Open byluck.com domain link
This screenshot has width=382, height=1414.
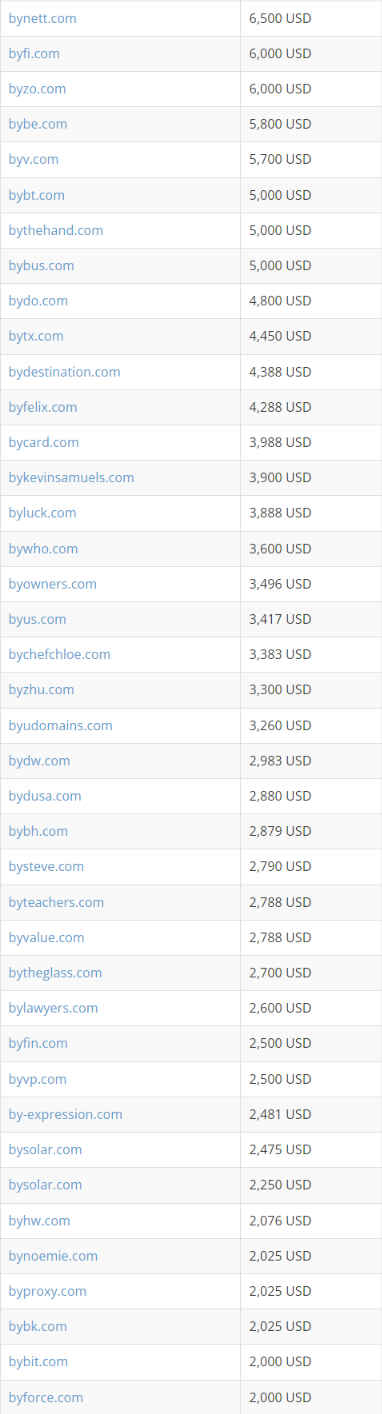pyautogui.click(x=42, y=512)
